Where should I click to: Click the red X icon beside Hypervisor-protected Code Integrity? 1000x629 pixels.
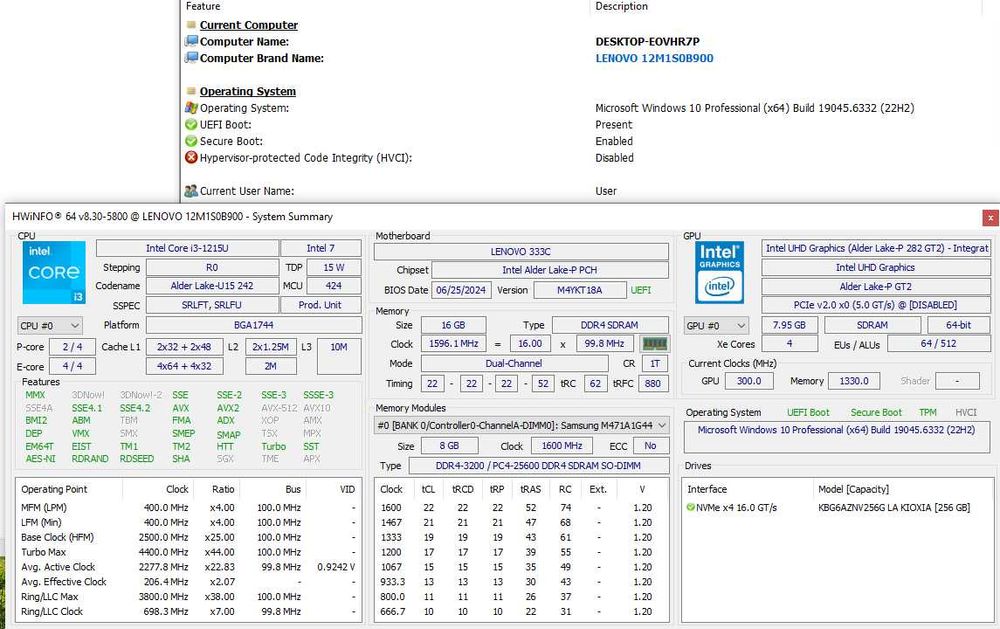191,158
